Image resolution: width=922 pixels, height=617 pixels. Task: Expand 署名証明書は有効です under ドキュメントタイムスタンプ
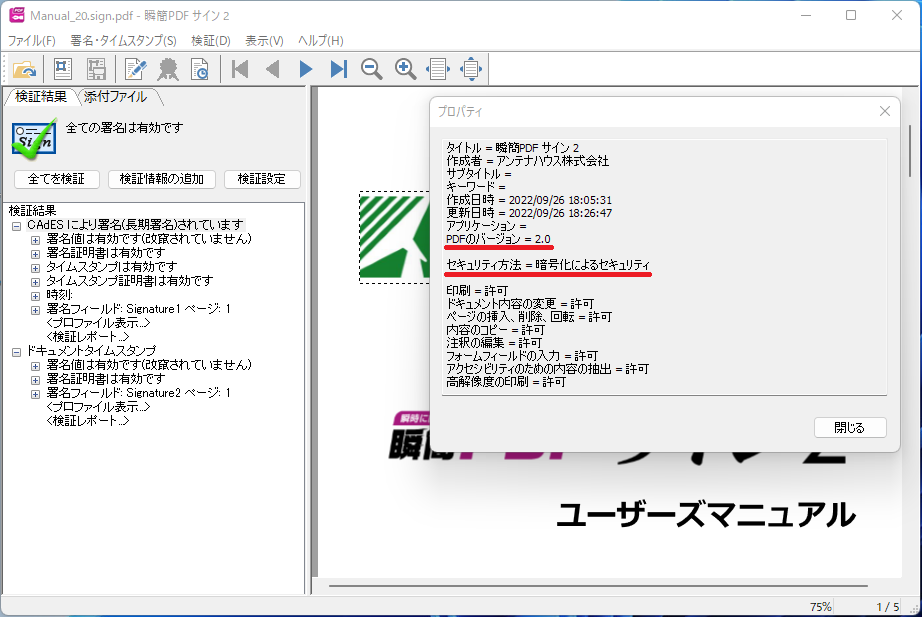(35, 380)
